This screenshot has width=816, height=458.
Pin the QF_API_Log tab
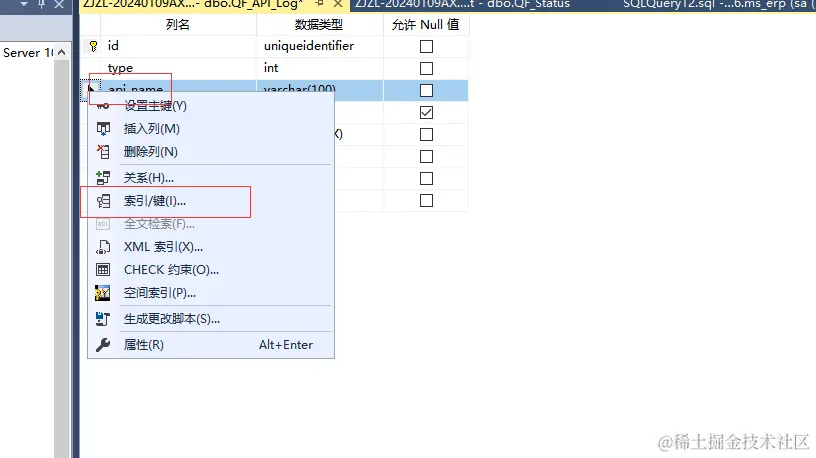pos(320,4)
